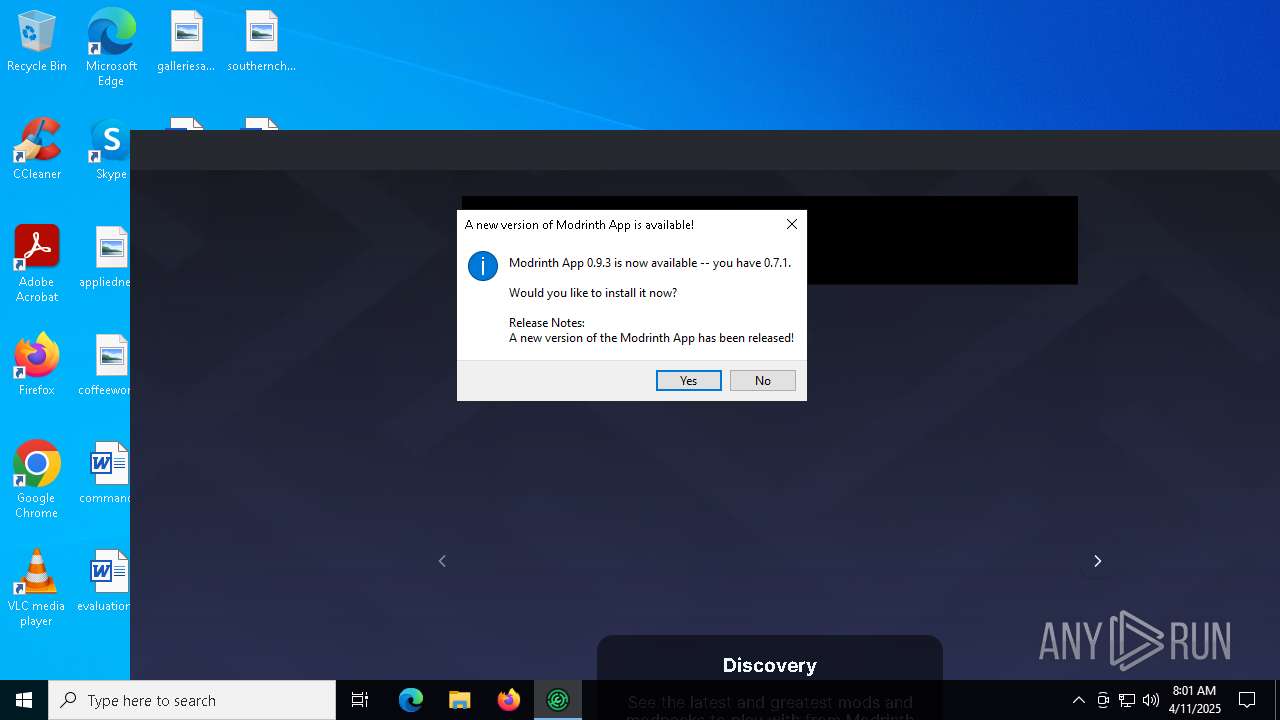Open clock showing 8:01 AM
This screenshot has height=720, width=1280.
tap(1194, 700)
